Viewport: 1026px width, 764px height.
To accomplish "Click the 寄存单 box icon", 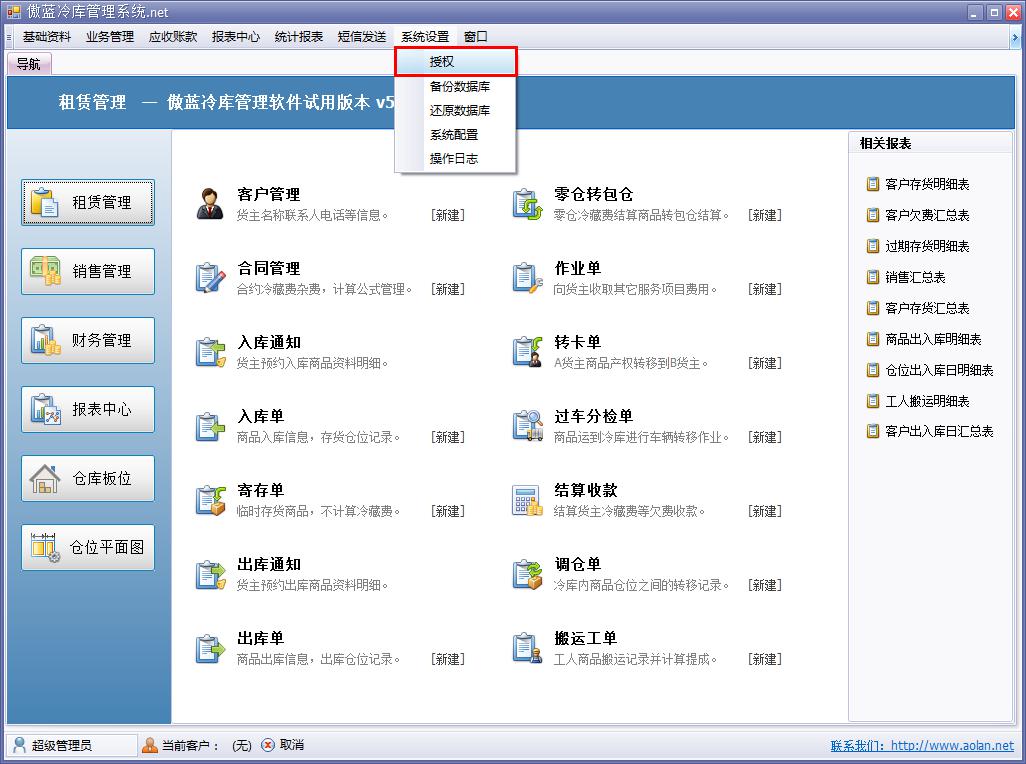I will (210, 499).
